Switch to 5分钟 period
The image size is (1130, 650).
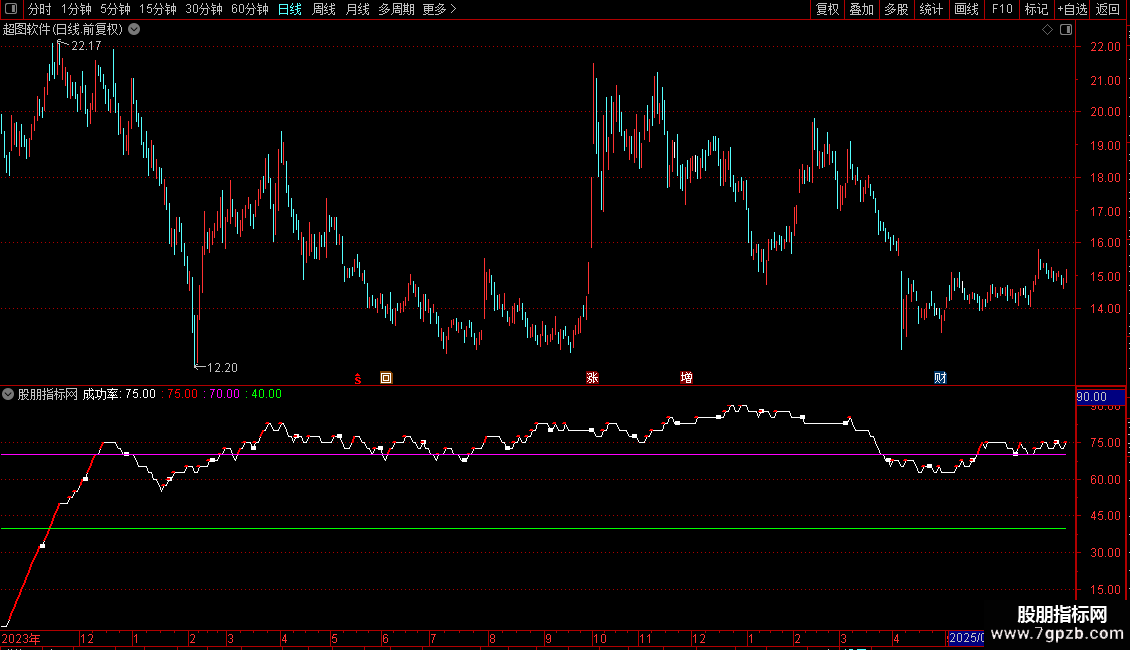click(x=115, y=9)
